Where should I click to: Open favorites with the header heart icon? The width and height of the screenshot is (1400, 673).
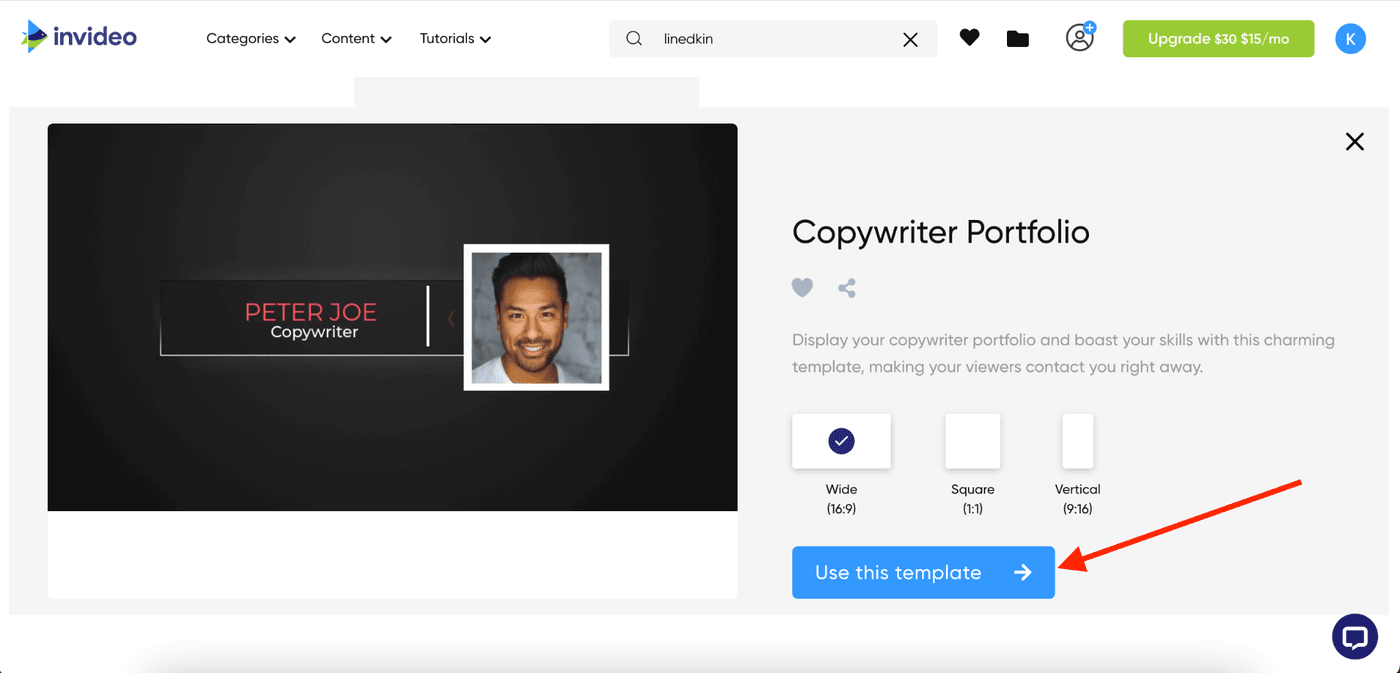click(969, 38)
